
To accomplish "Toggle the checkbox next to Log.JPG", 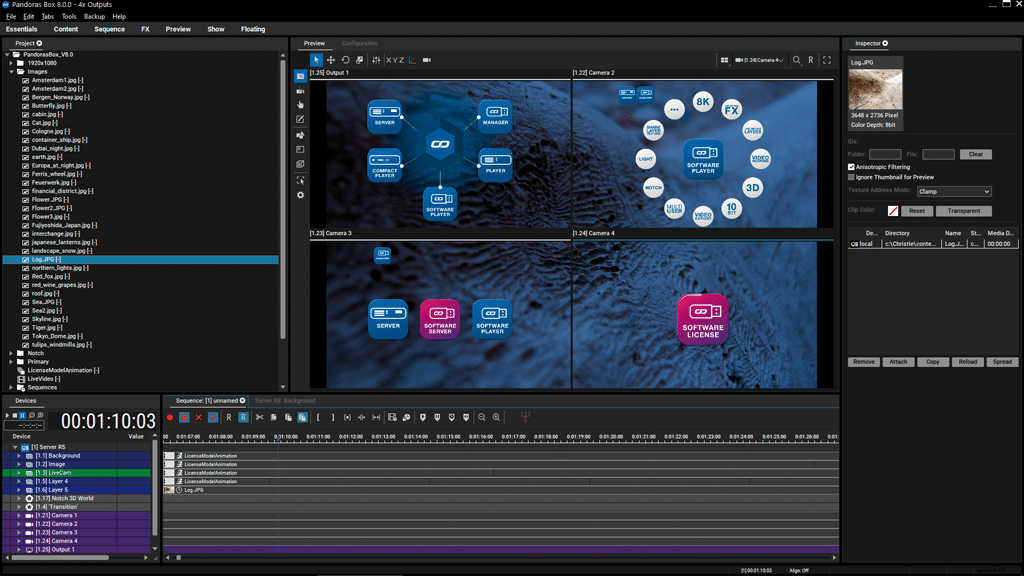I will (26, 259).
